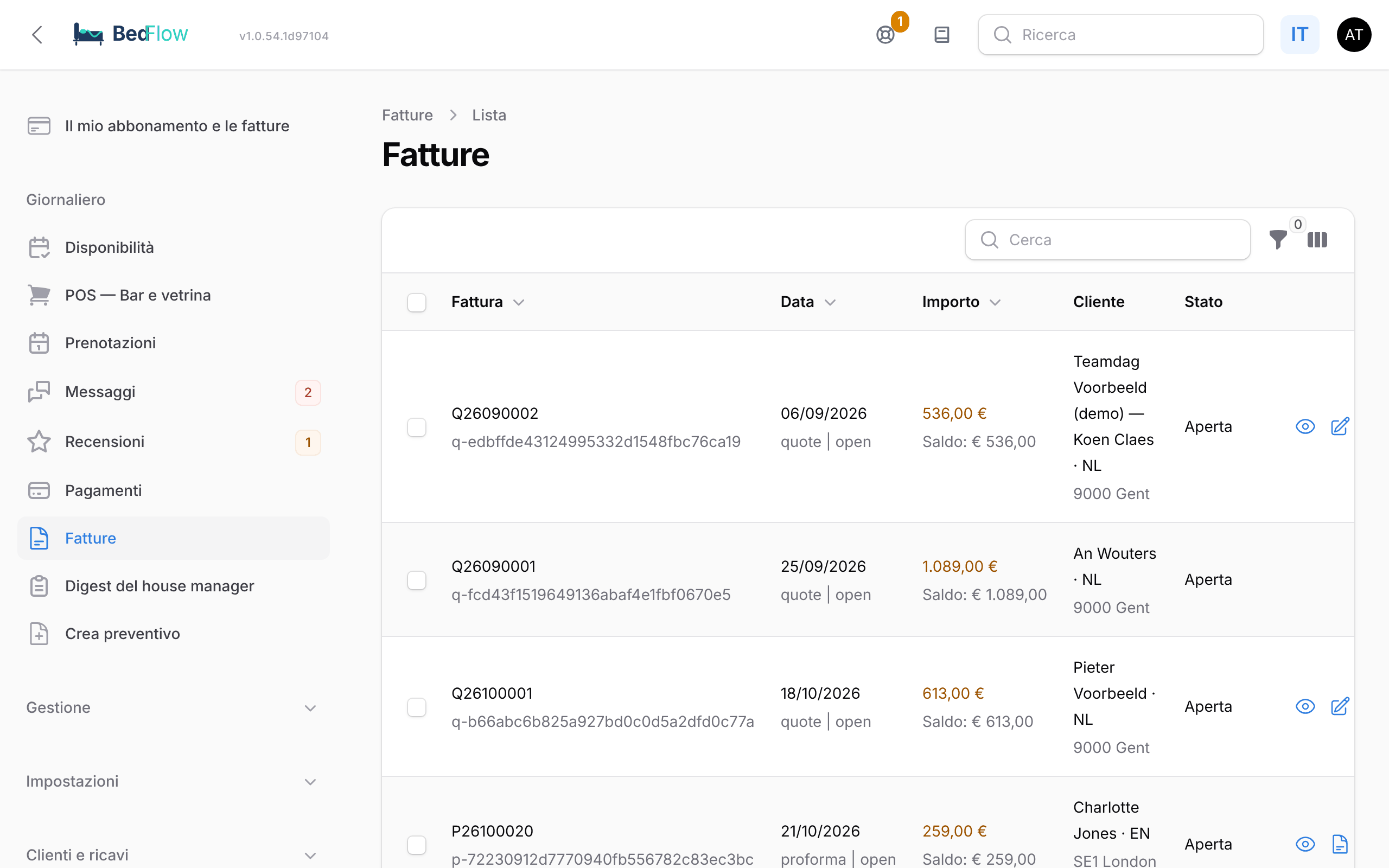The width and height of the screenshot is (1389, 868).
Task: Click the Disponibilità calendar icon
Action: tap(39, 247)
